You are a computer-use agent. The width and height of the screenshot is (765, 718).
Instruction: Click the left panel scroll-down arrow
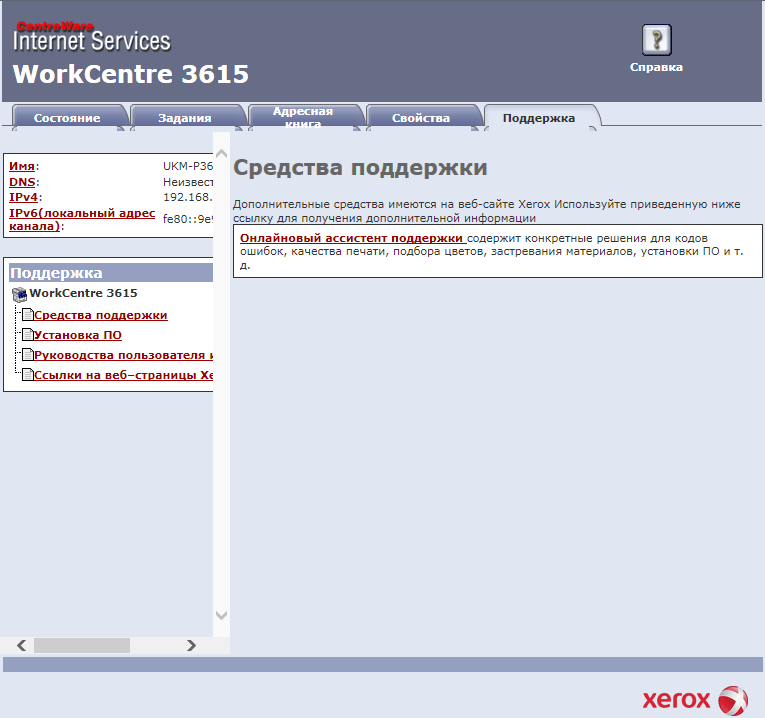221,616
